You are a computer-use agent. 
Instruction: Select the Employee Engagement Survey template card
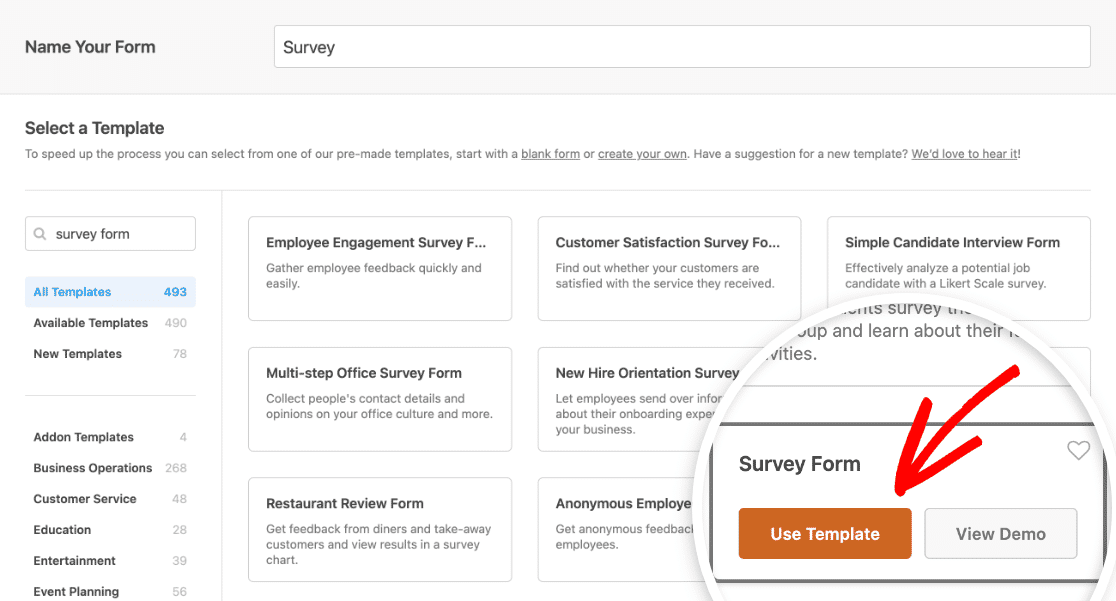(379, 268)
